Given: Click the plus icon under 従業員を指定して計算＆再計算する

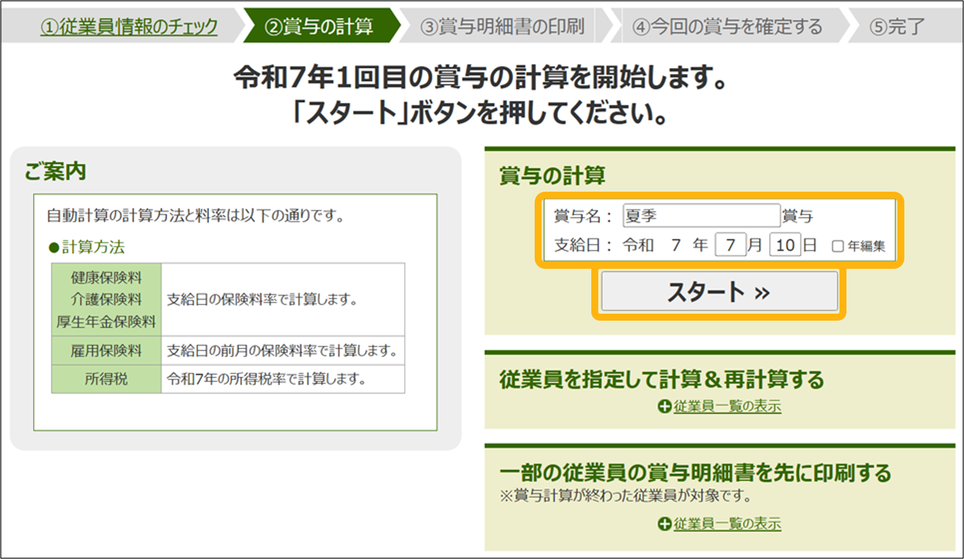Looking at the screenshot, I should point(664,407).
